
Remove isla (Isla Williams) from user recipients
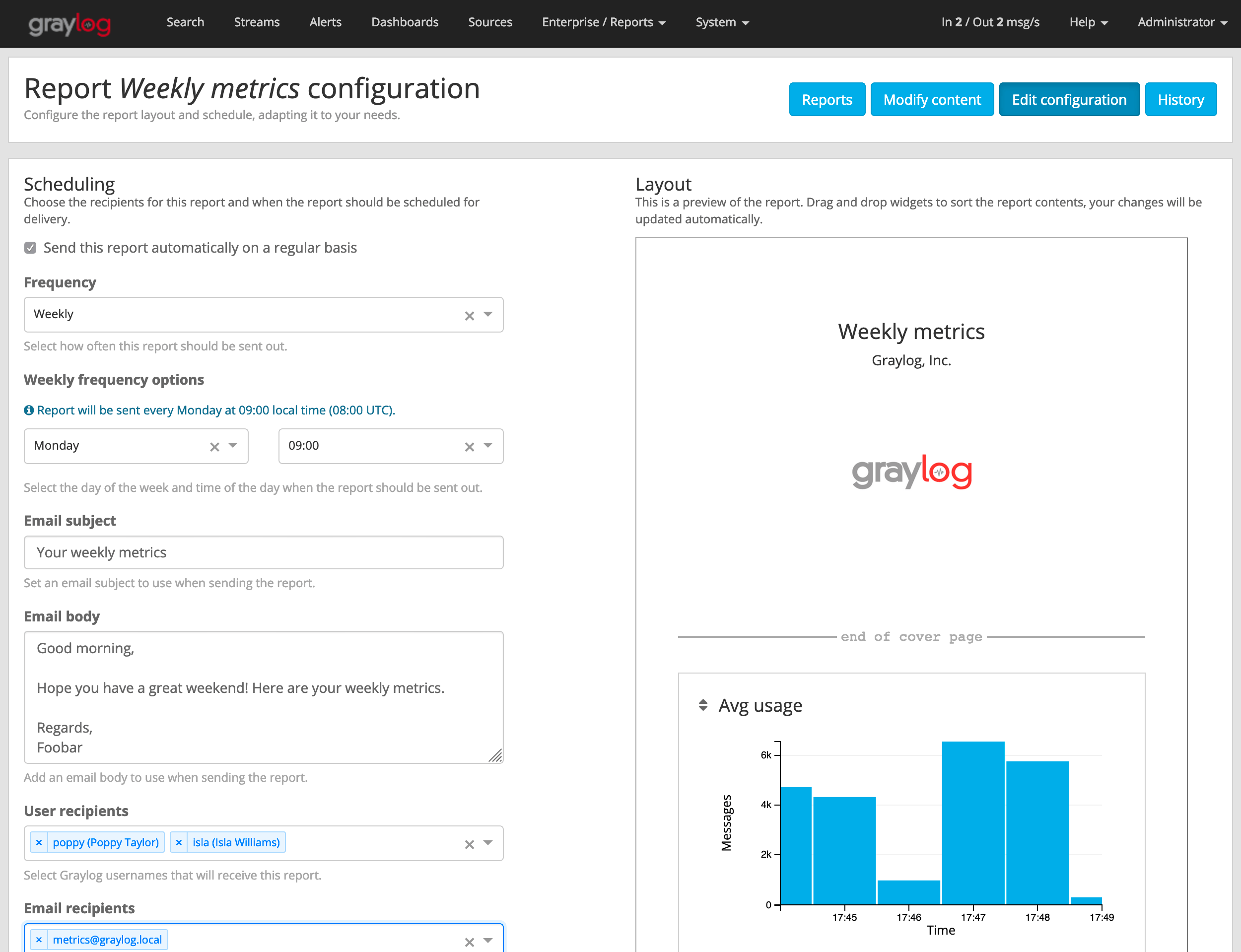point(179,842)
